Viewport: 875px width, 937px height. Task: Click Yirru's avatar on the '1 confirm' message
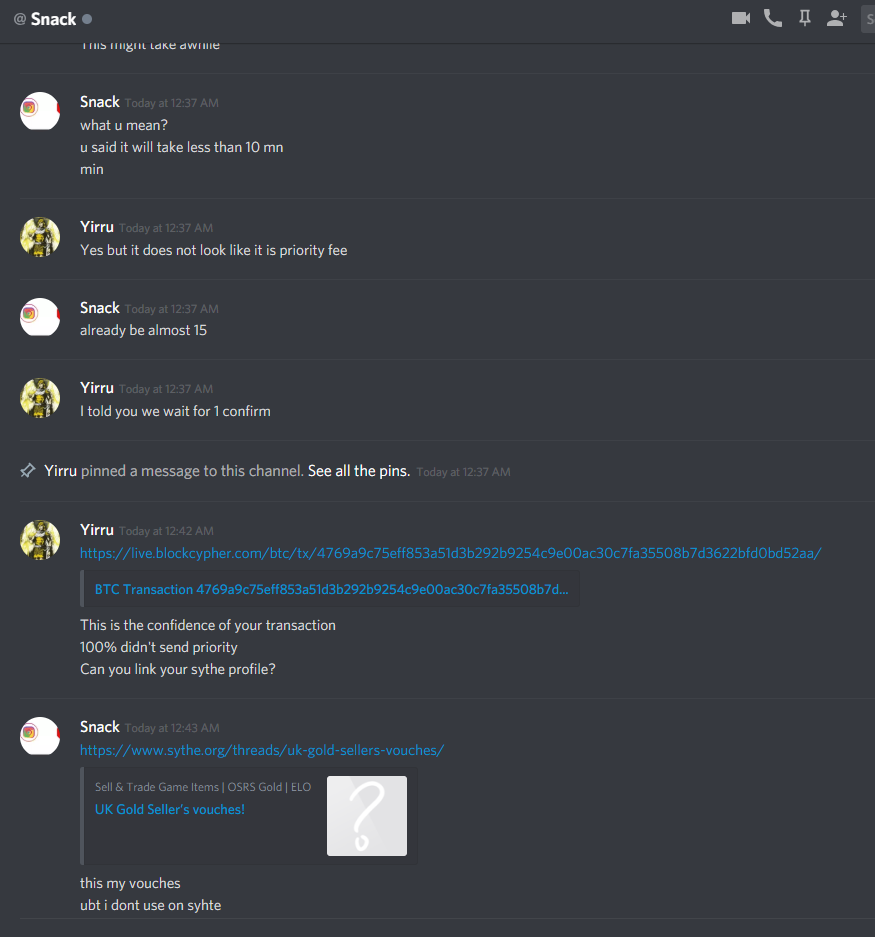tap(40, 397)
